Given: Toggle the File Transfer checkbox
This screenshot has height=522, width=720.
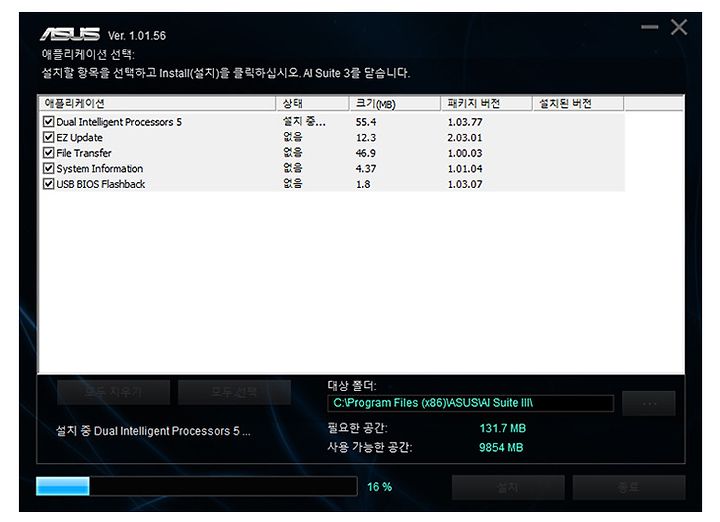Looking at the screenshot, I should (x=48, y=153).
